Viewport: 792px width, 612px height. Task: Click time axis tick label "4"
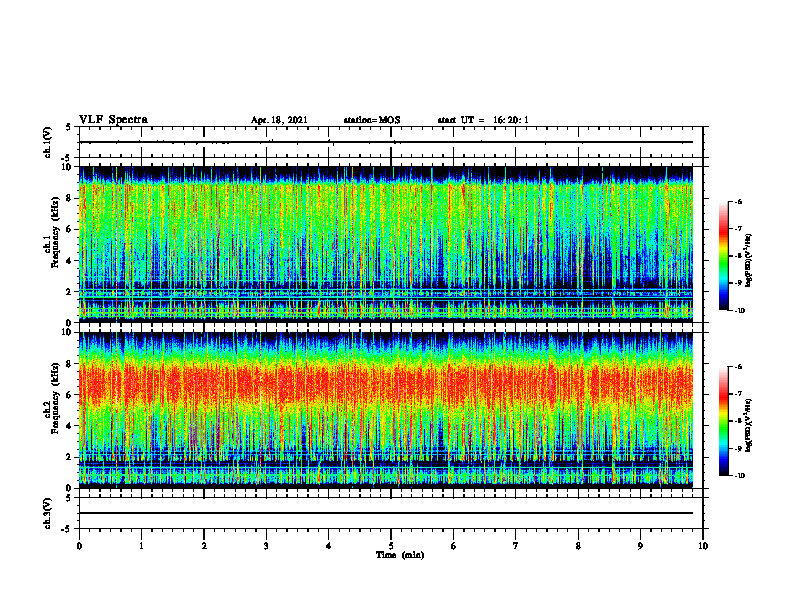329,546
